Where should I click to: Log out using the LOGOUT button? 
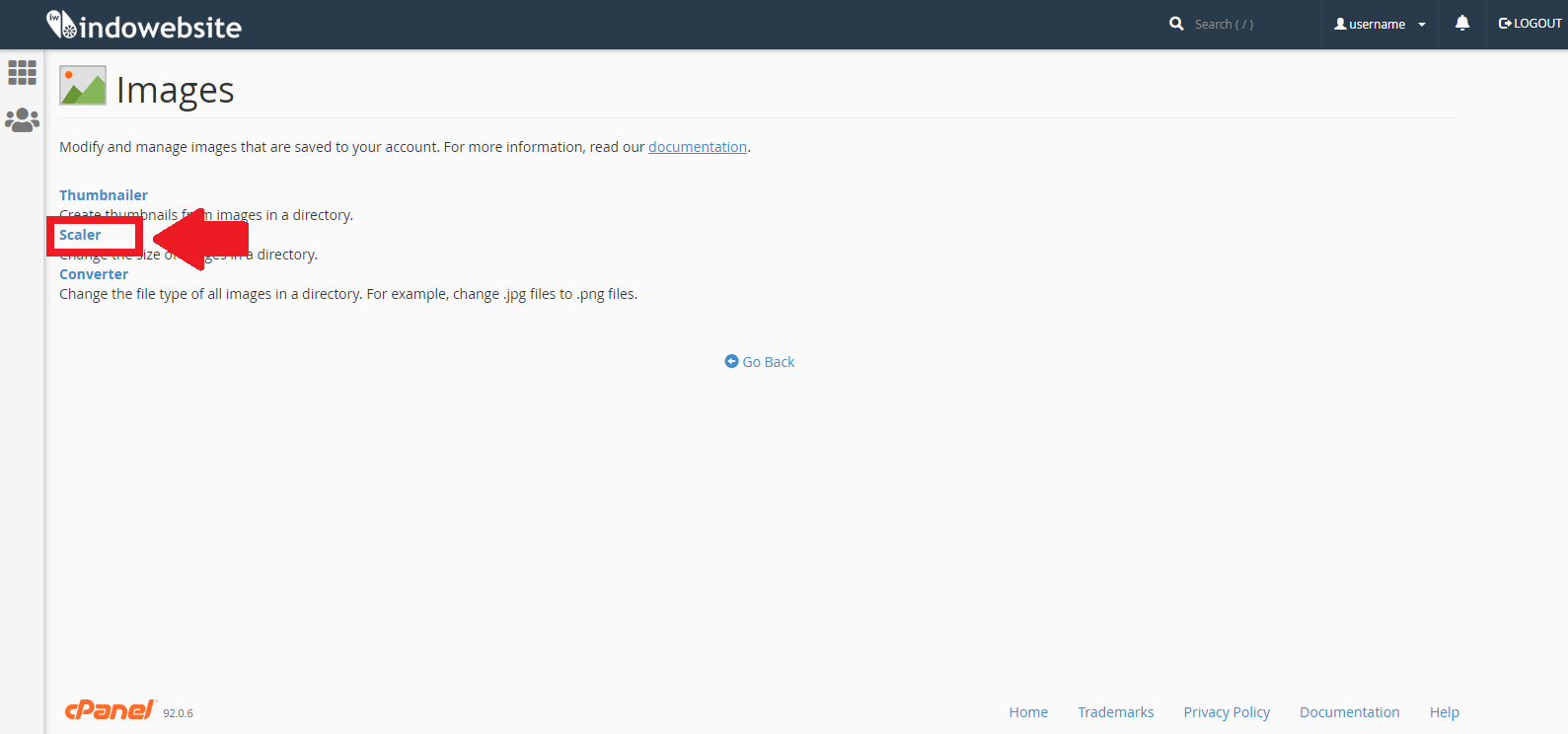pos(1530,24)
